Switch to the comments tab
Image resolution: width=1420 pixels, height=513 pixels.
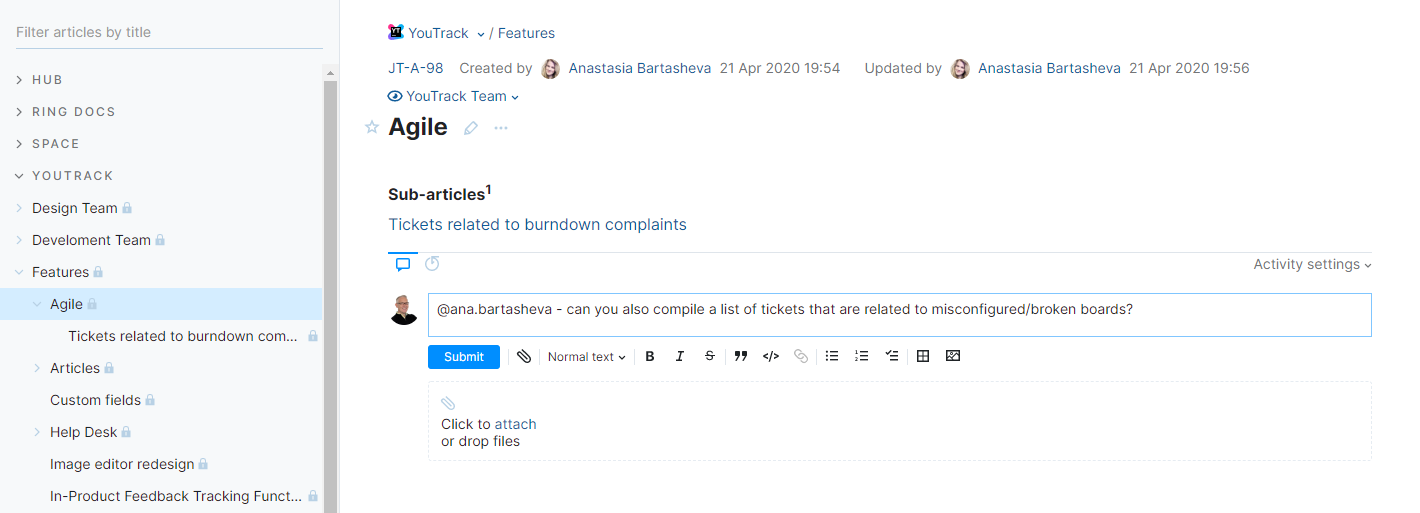click(x=403, y=265)
